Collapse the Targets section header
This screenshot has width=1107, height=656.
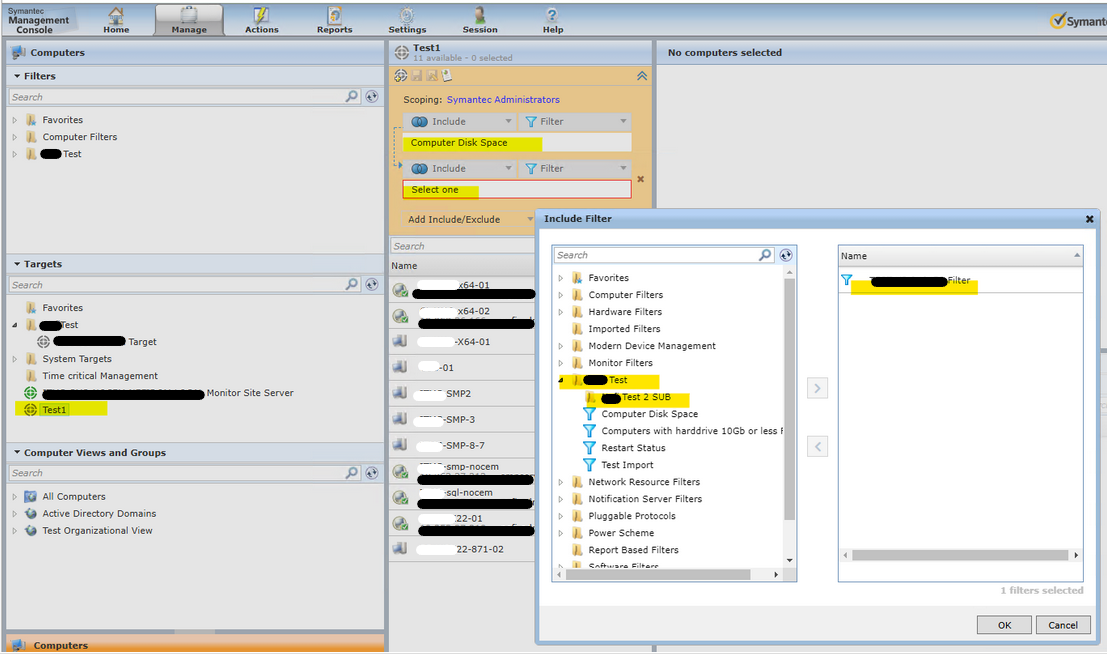(x=17, y=264)
